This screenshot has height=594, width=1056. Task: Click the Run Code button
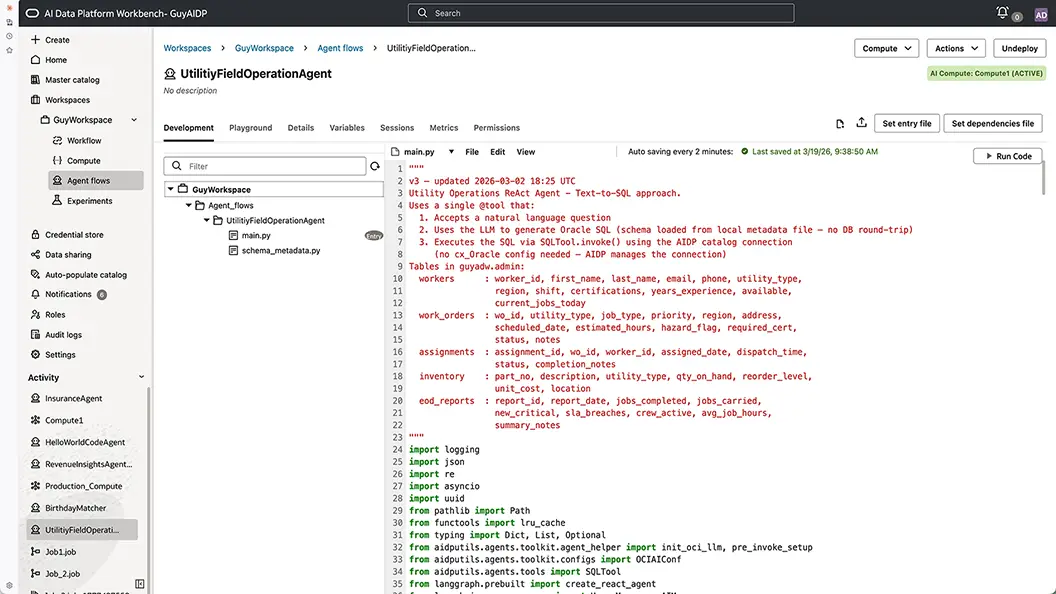point(1008,156)
